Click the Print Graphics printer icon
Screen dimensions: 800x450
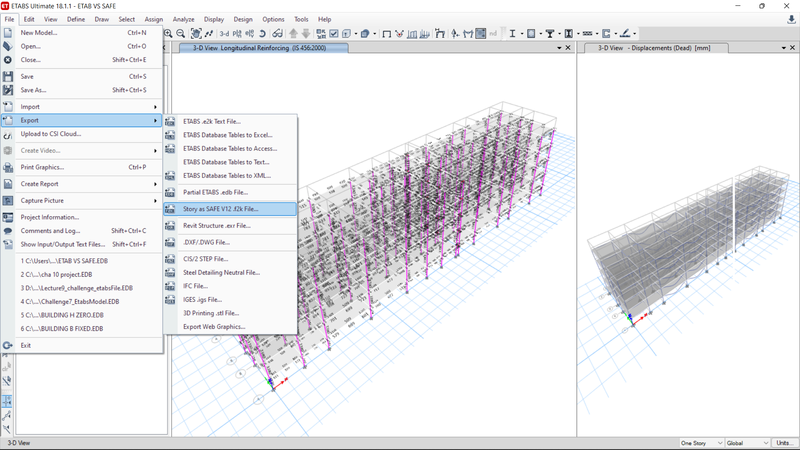(8, 167)
